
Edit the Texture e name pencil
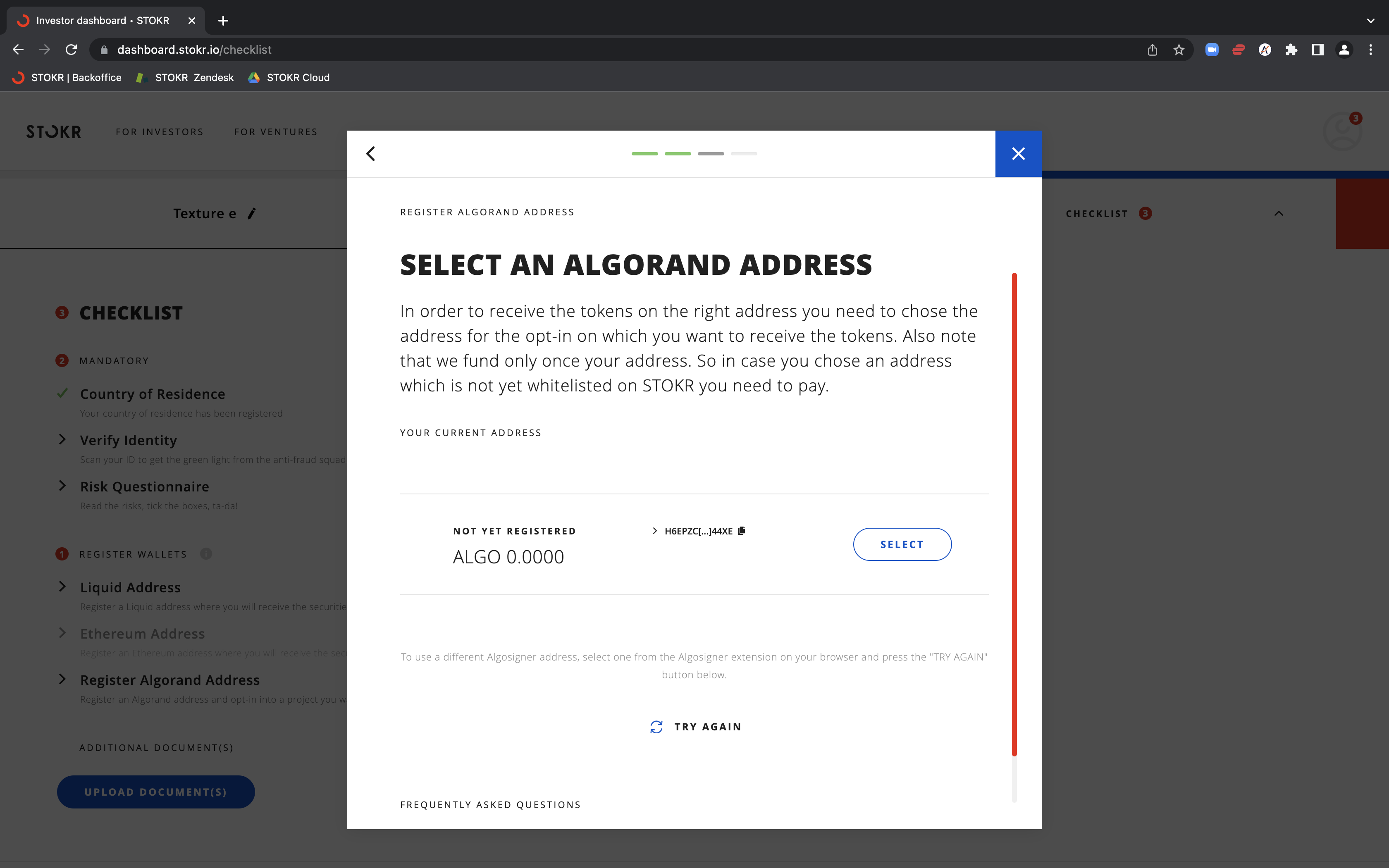point(251,214)
